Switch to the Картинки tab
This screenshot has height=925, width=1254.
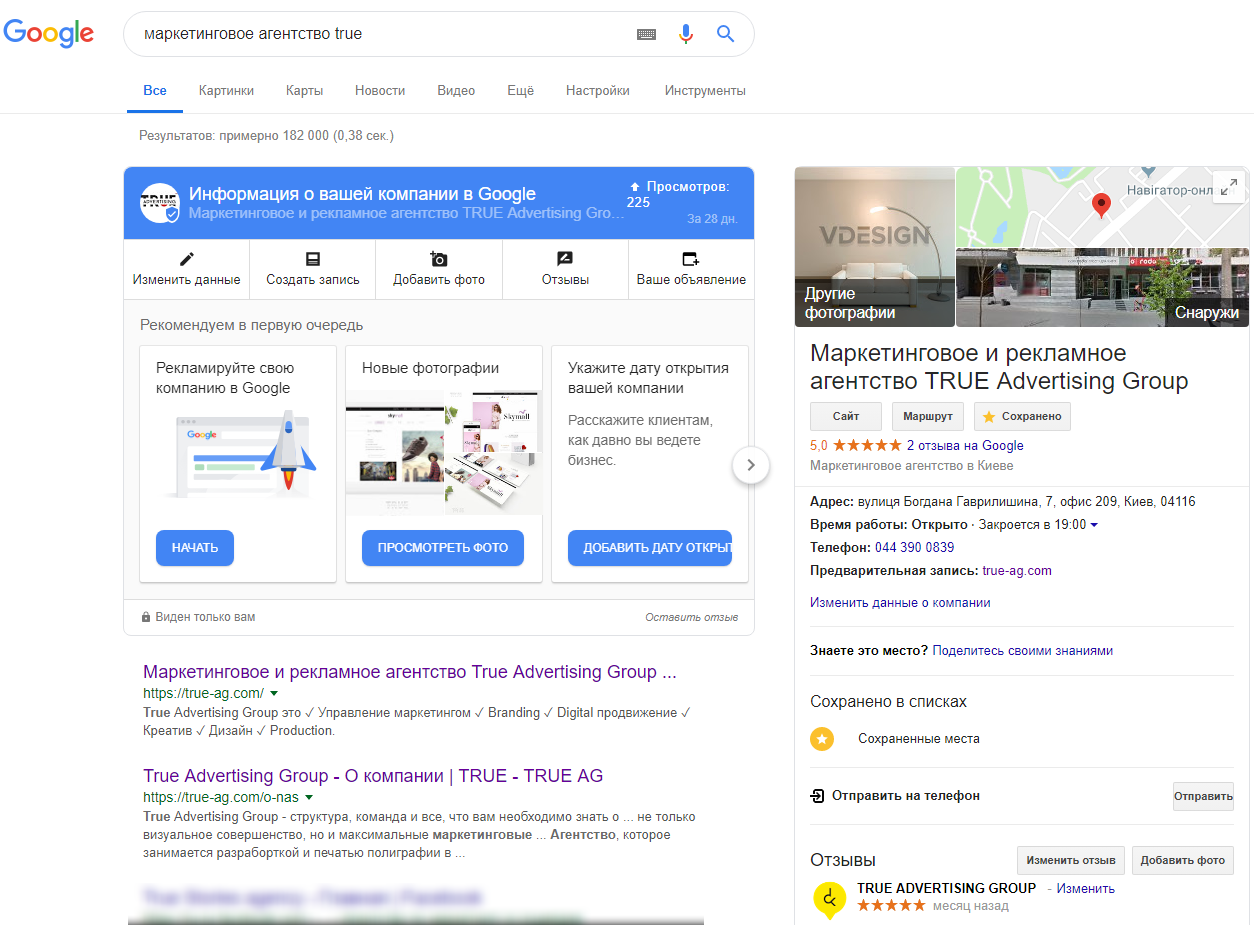pyautogui.click(x=226, y=91)
